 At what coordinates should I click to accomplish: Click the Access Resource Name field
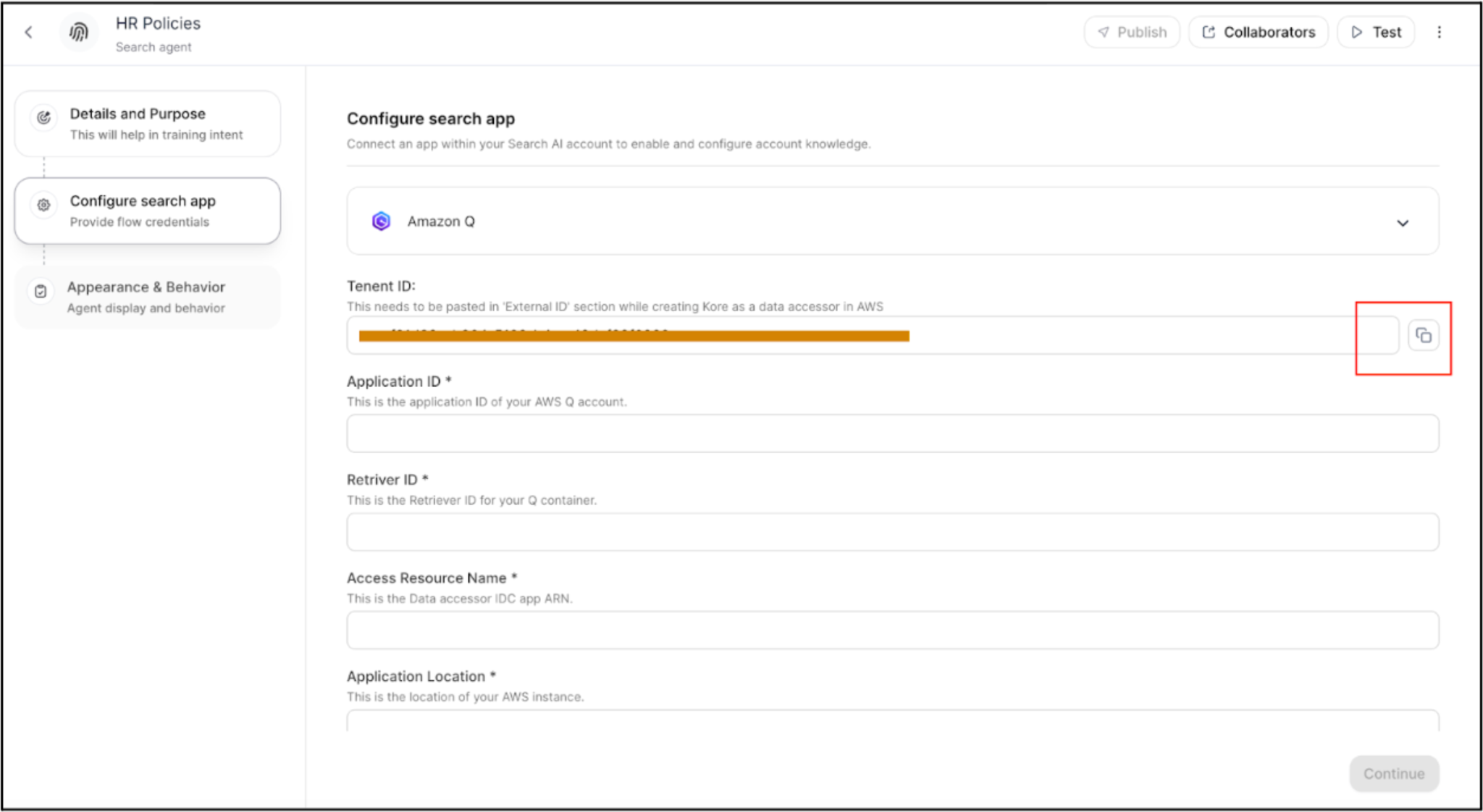point(891,630)
